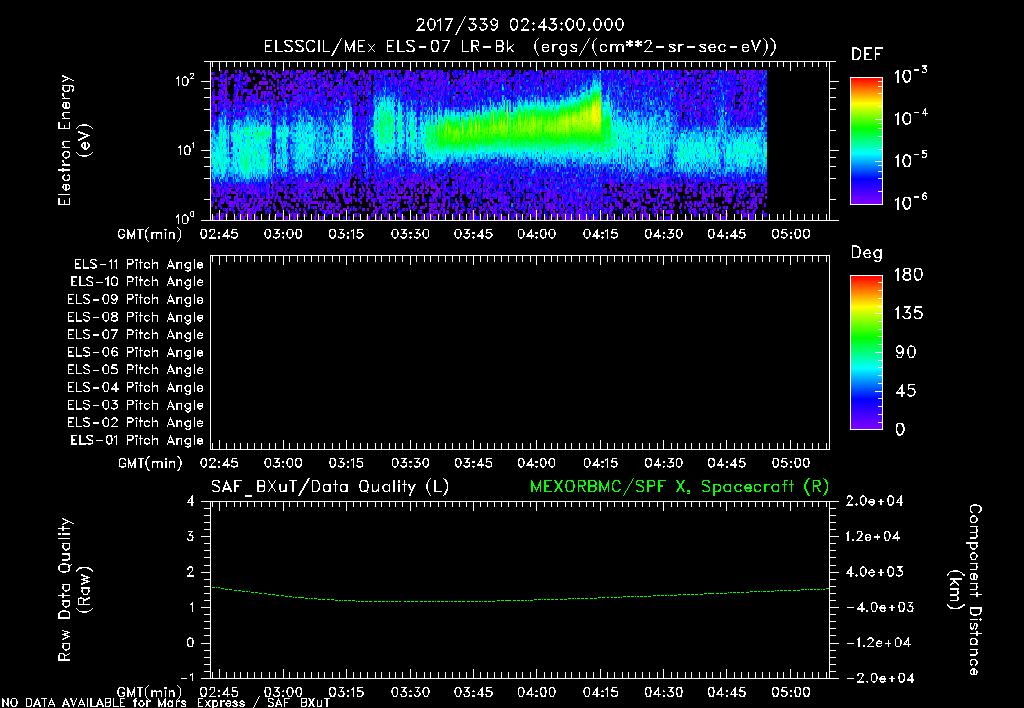This screenshot has width=1024, height=708.
Task: Click 'ELS-04 Pitch Angle' row label
Action: coord(135,387)
